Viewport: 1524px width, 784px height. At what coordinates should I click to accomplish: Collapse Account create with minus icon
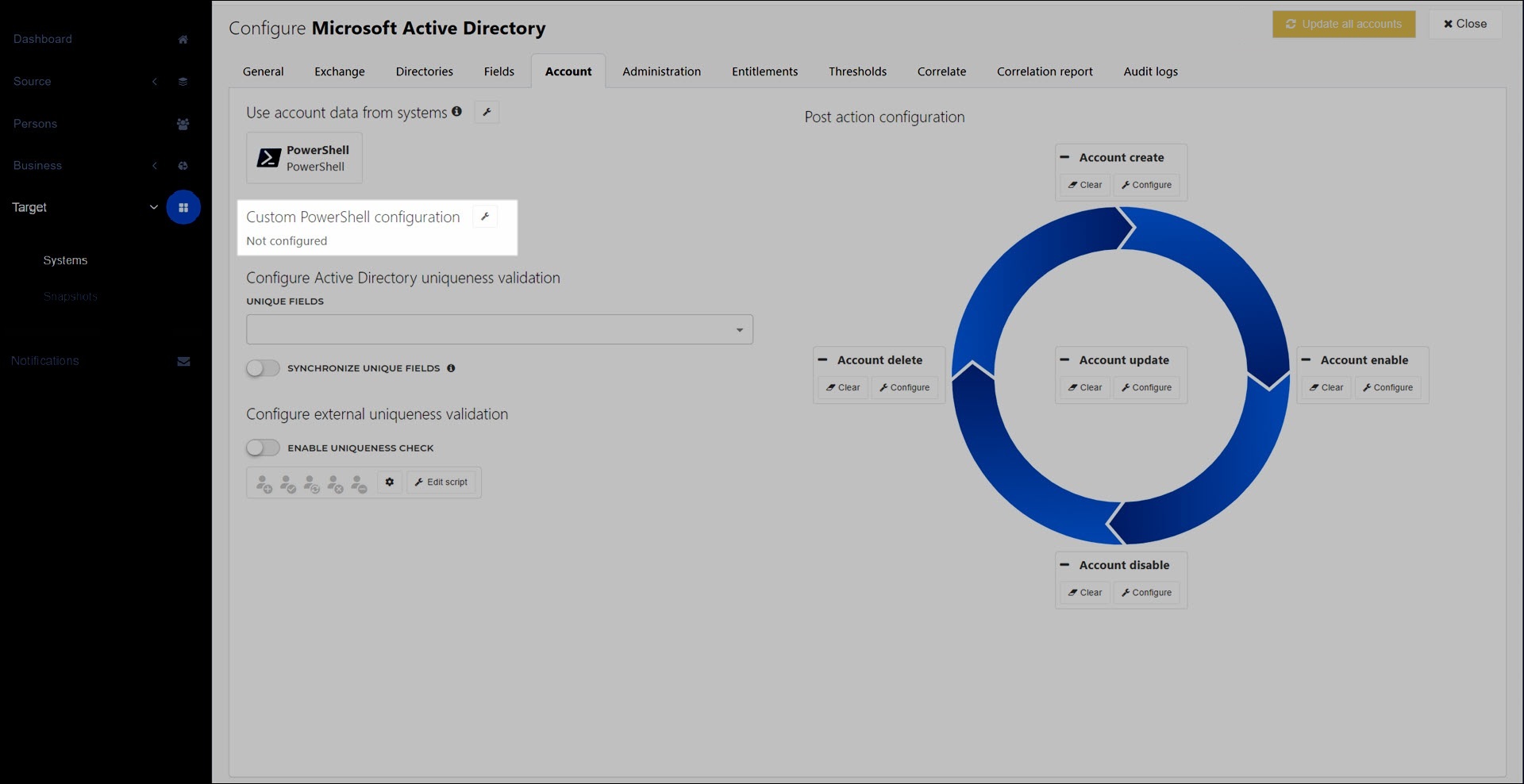(1064, 157)
